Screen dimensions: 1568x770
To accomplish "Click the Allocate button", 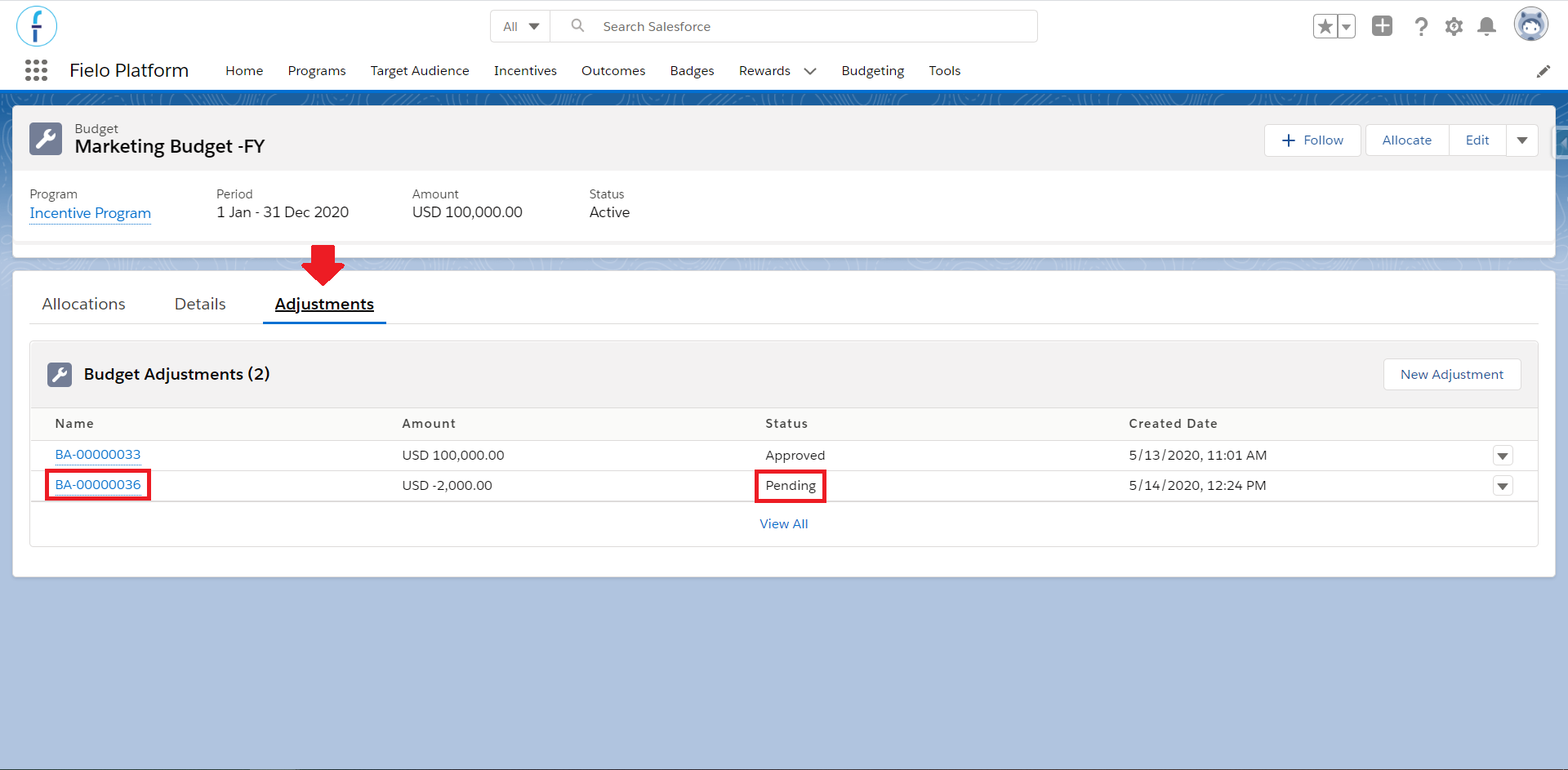I will [x=1407, y=140].
